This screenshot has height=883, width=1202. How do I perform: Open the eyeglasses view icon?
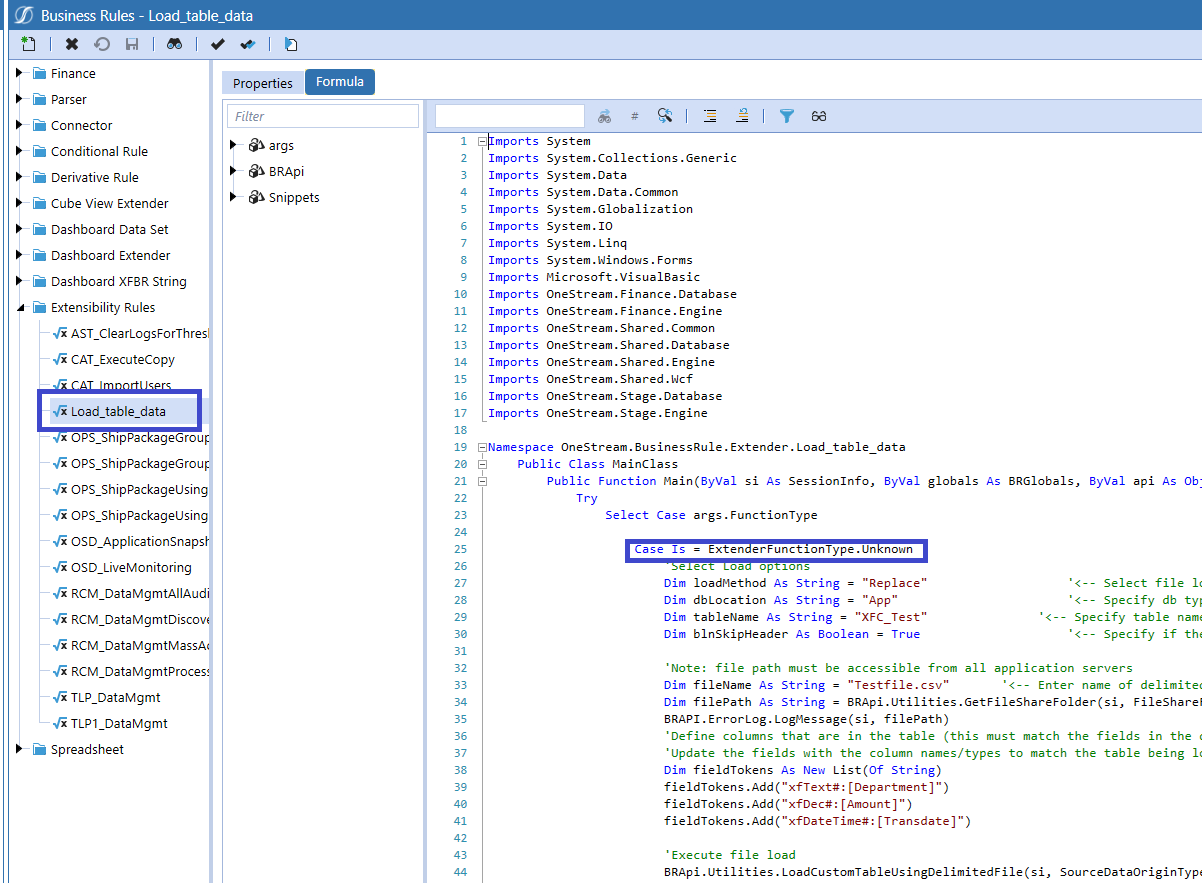818,116
